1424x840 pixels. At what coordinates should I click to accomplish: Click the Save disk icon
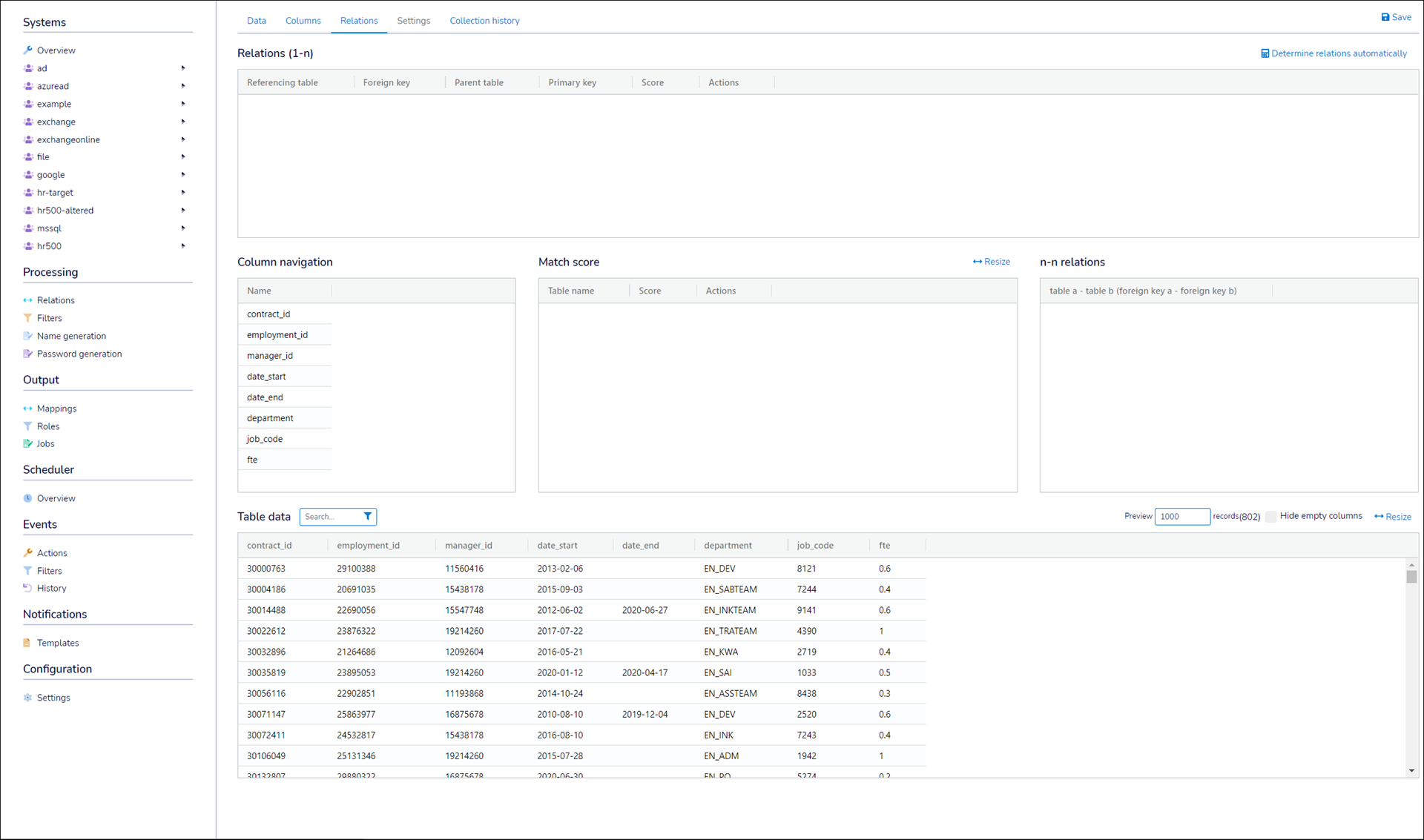click(x=1385, y=17)
